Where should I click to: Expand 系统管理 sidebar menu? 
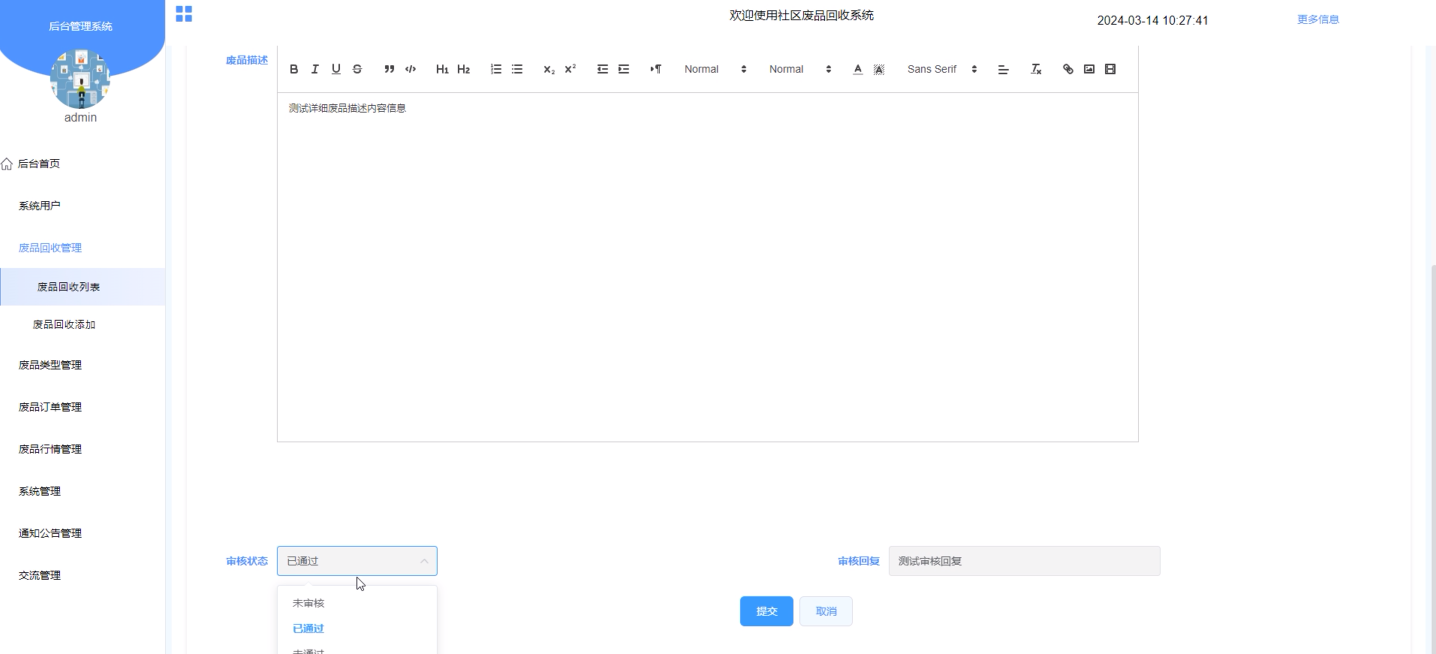(82, 491)
